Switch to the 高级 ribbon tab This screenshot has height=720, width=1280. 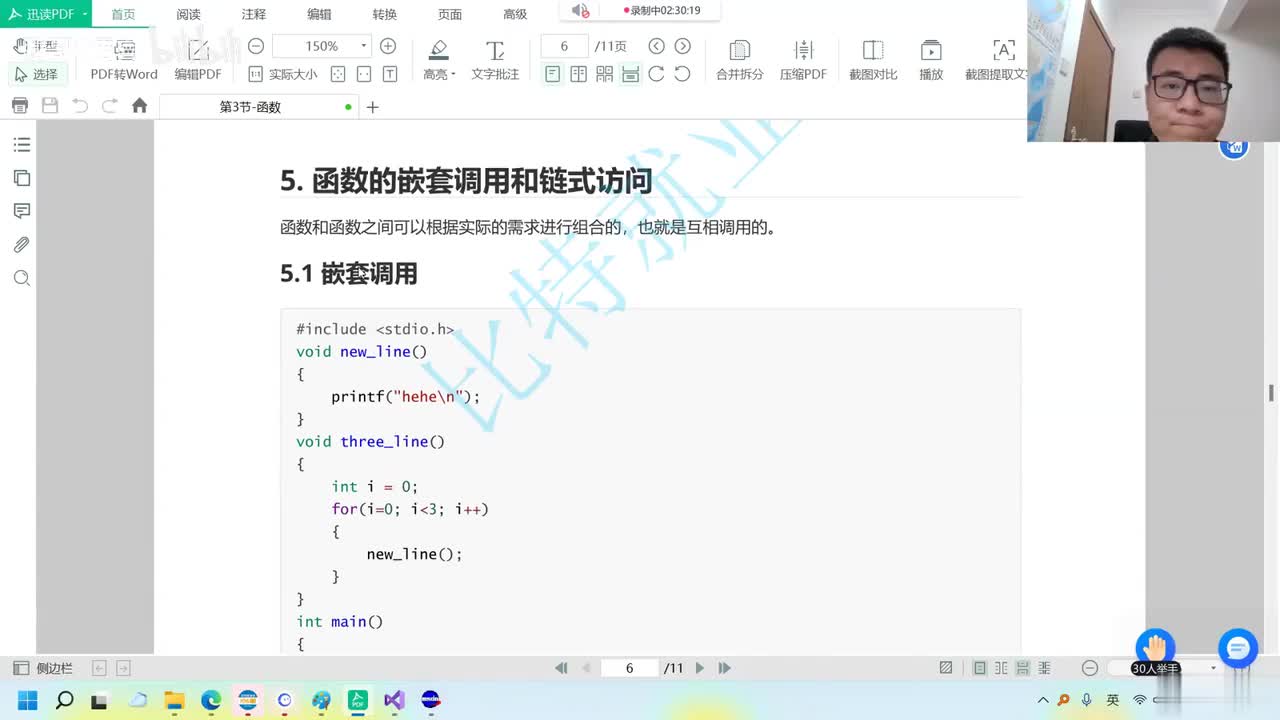coord(515,14)
